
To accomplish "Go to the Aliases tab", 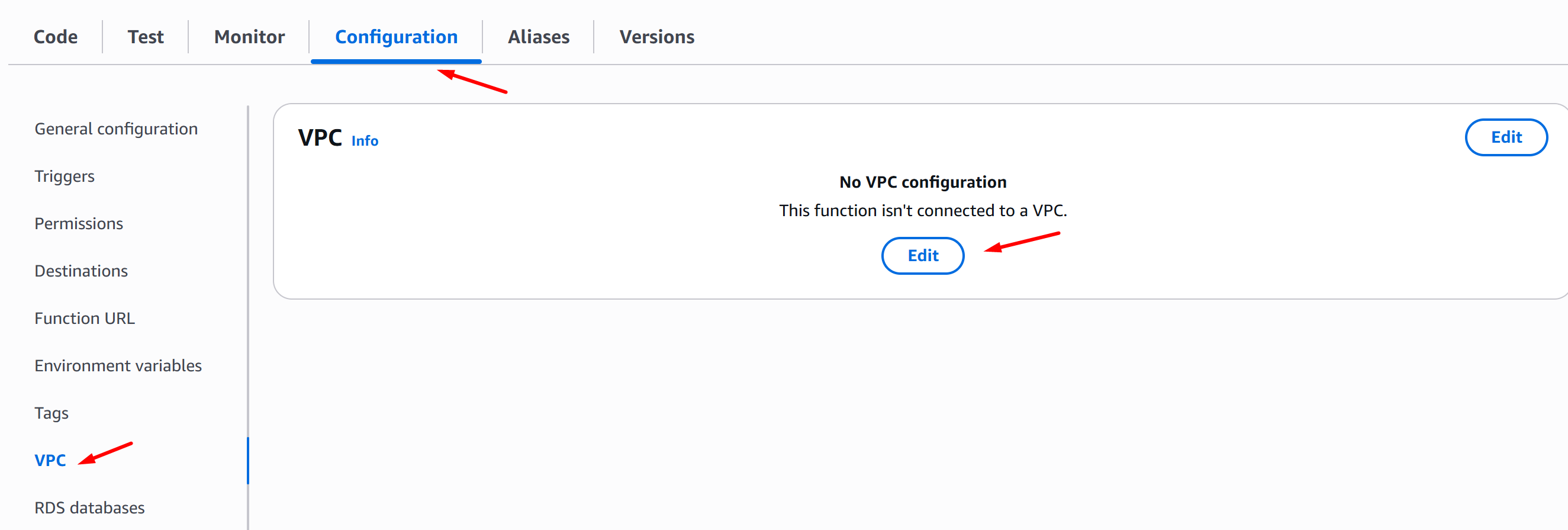I will pyautogui.click(x=539, y=37).
